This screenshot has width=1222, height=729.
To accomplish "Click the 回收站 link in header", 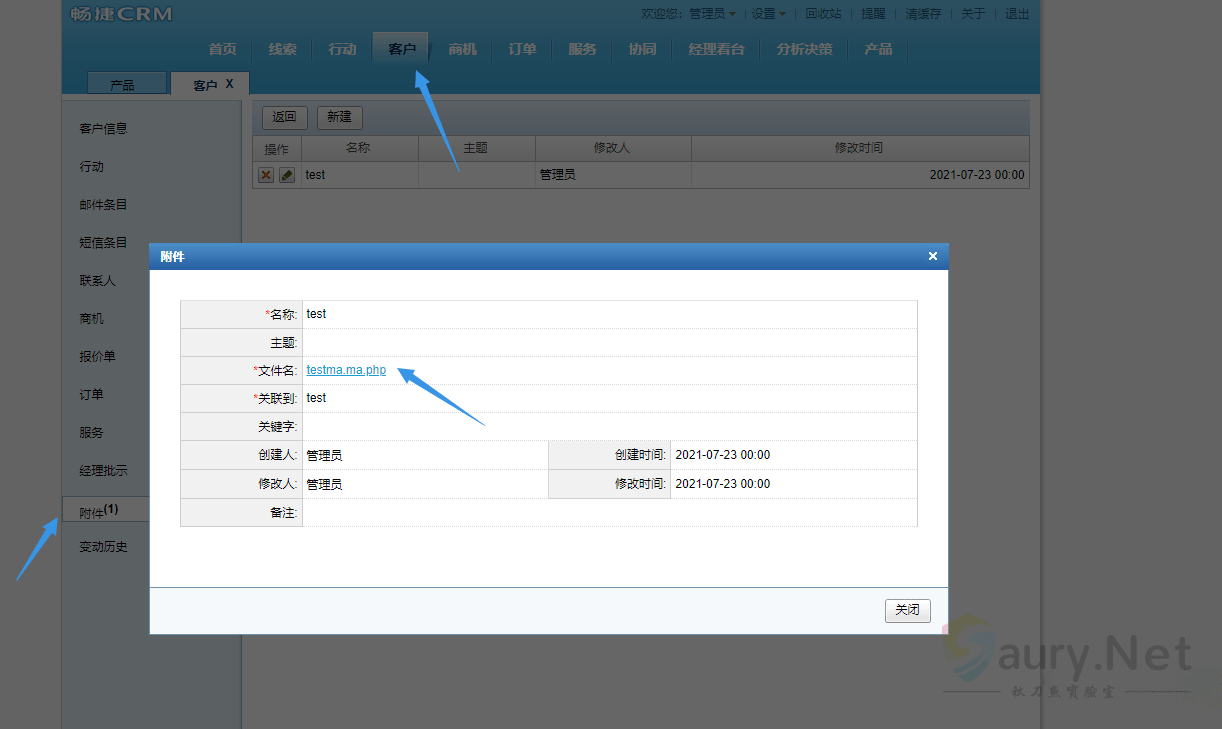I will (x=823, y=14).
